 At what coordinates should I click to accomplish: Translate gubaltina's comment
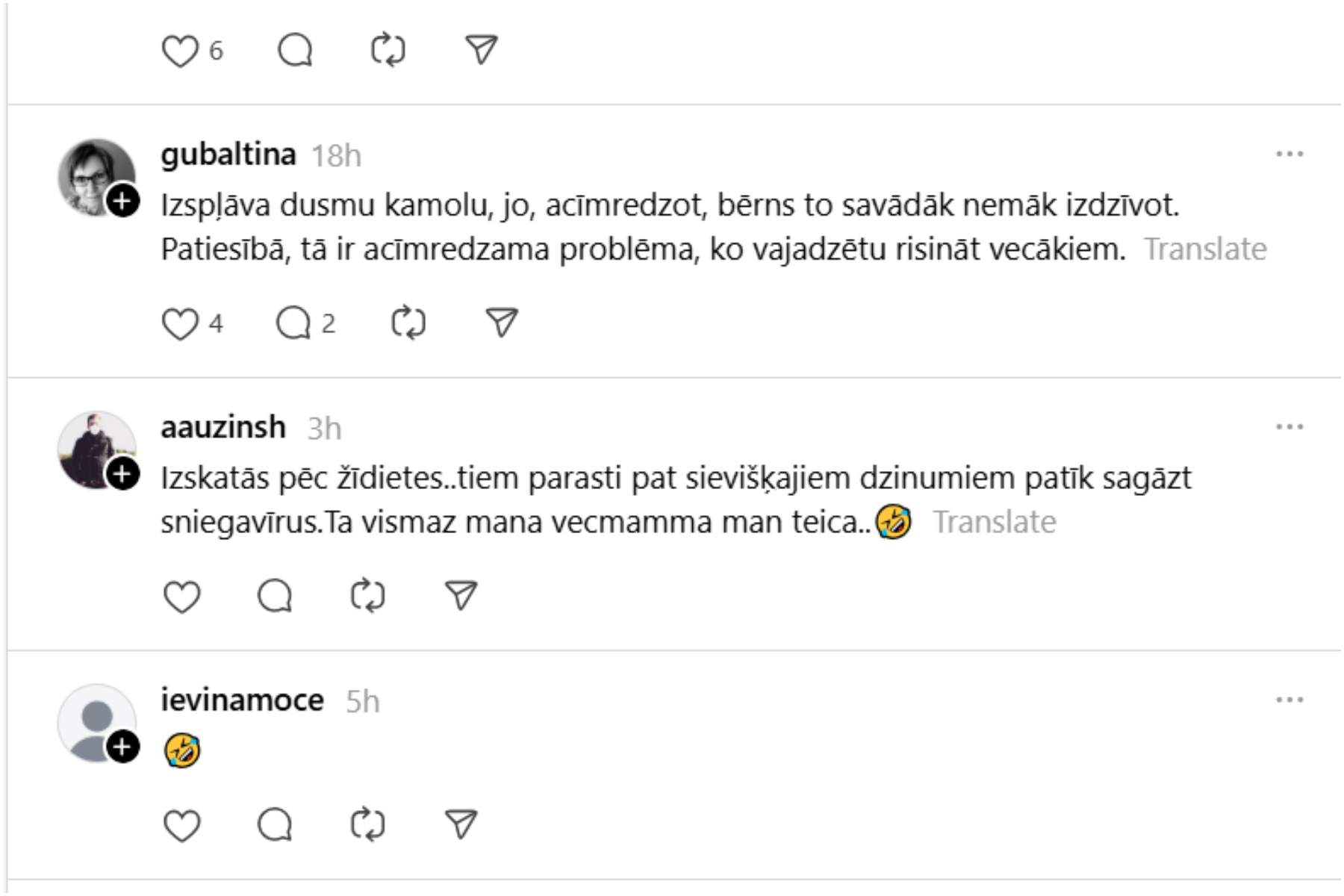click(x=1205, y=249)
